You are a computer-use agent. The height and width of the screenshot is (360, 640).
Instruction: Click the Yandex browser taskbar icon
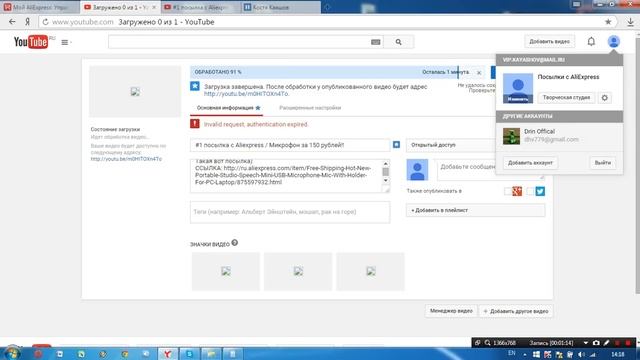(167, 354)
